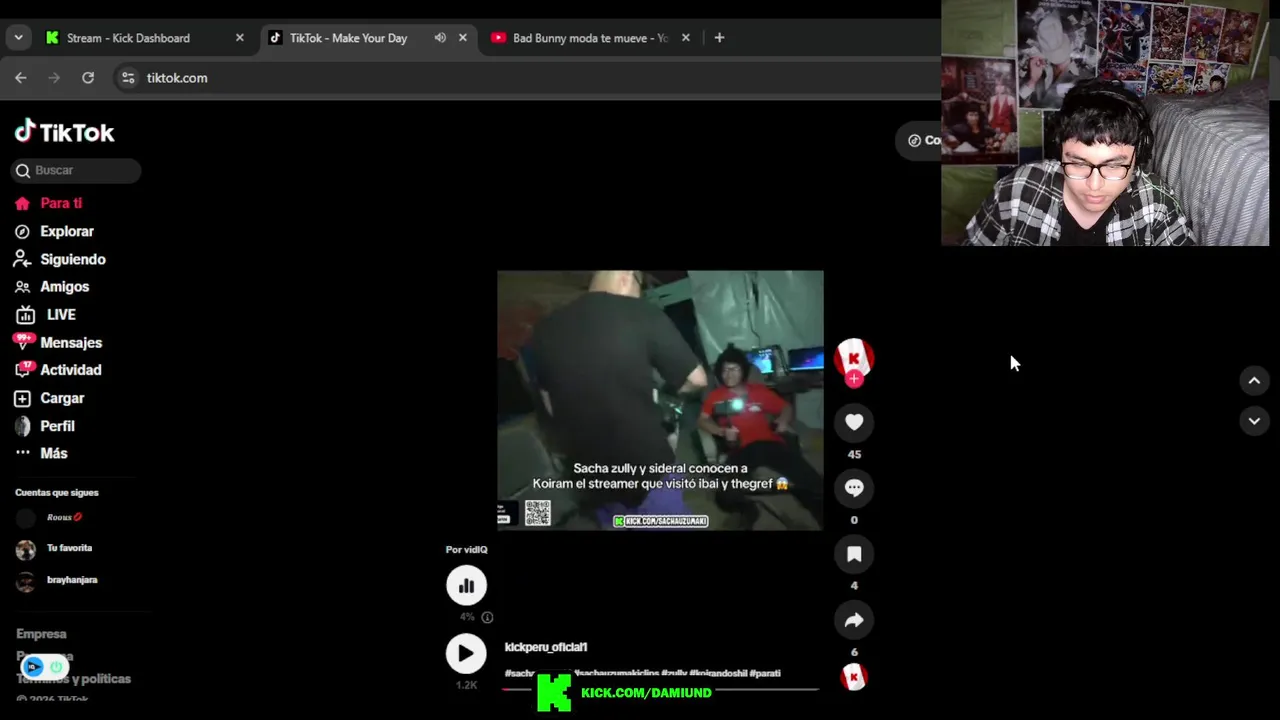Click the #koirandoshil hashtag
Viewport: 1280px width, 720px height.
coord(718,673)
